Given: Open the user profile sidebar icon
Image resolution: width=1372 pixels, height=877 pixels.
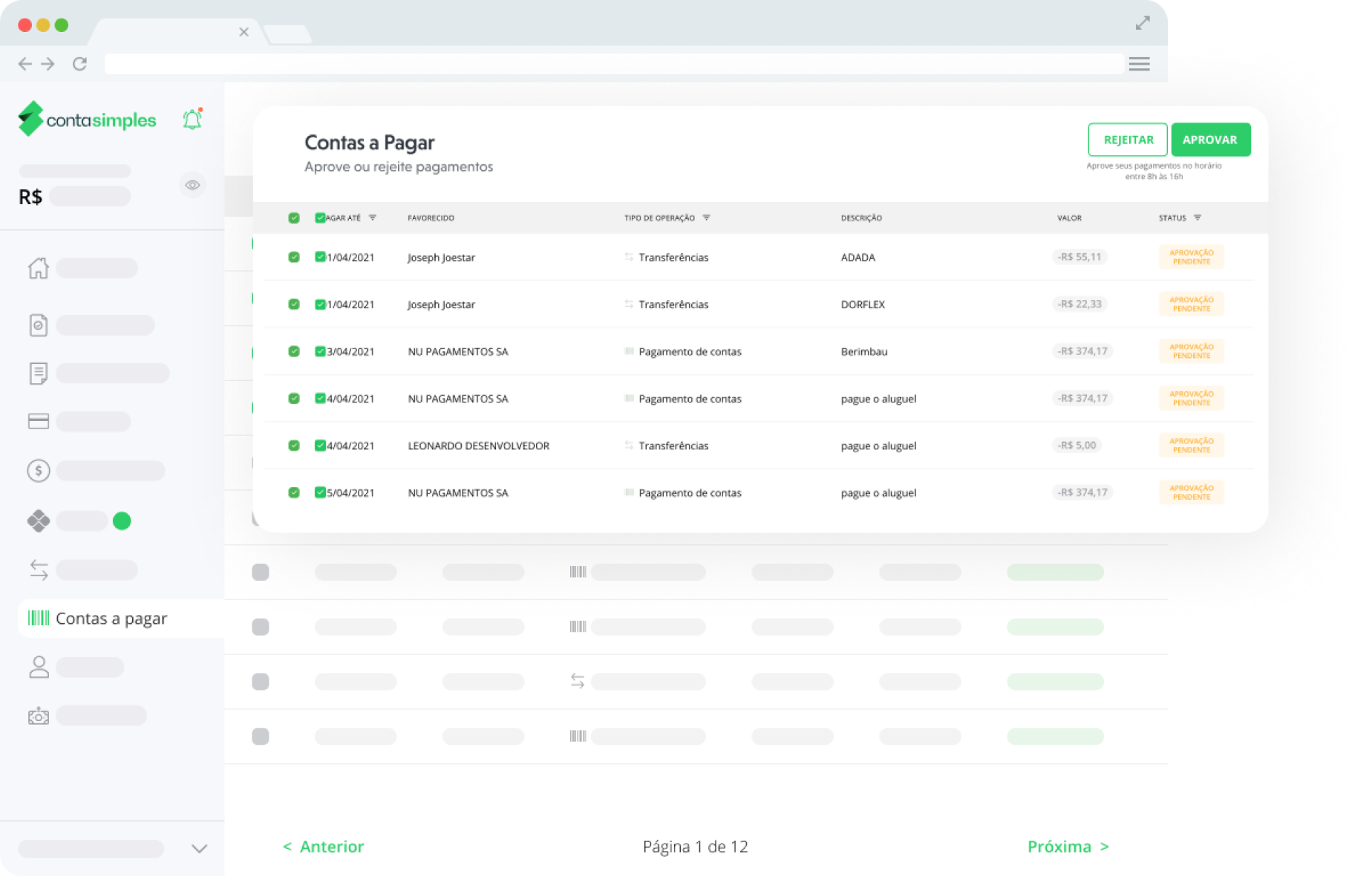Looking at the screenshot, I should tap(39, 667).
